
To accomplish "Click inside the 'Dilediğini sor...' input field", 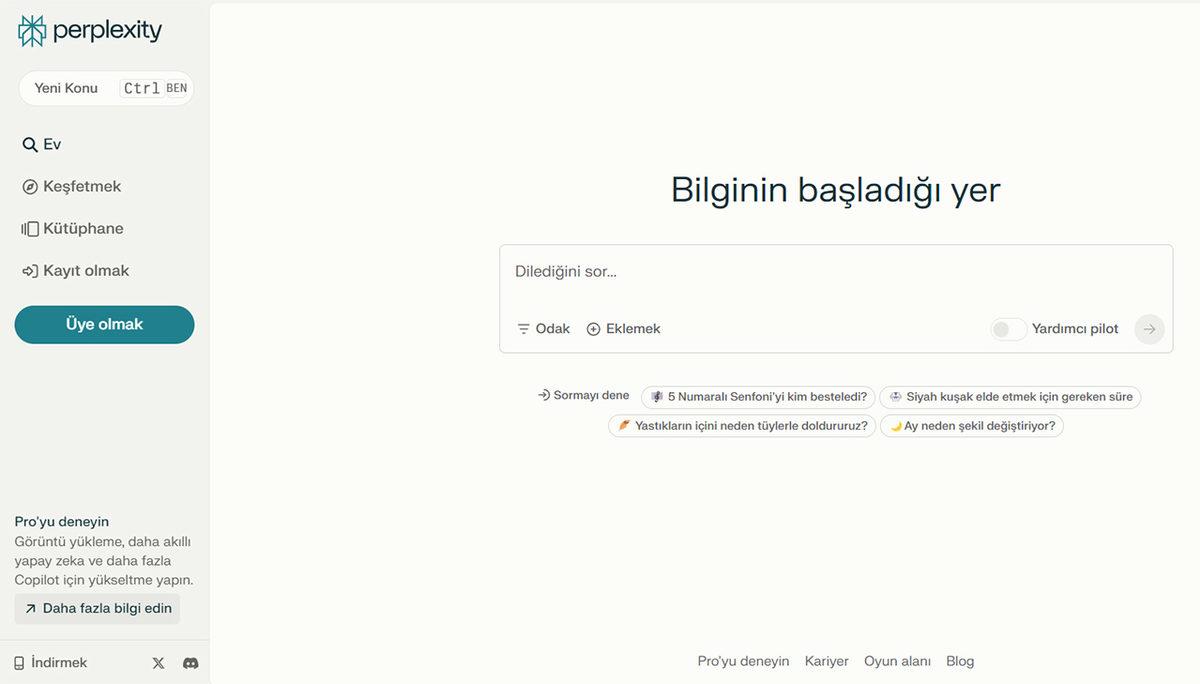I will click(x=700, y=271).
